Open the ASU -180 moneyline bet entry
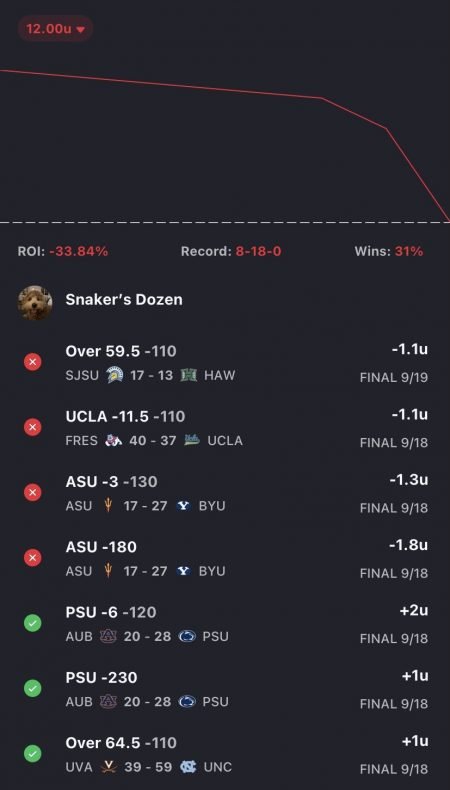 (225, 559)
